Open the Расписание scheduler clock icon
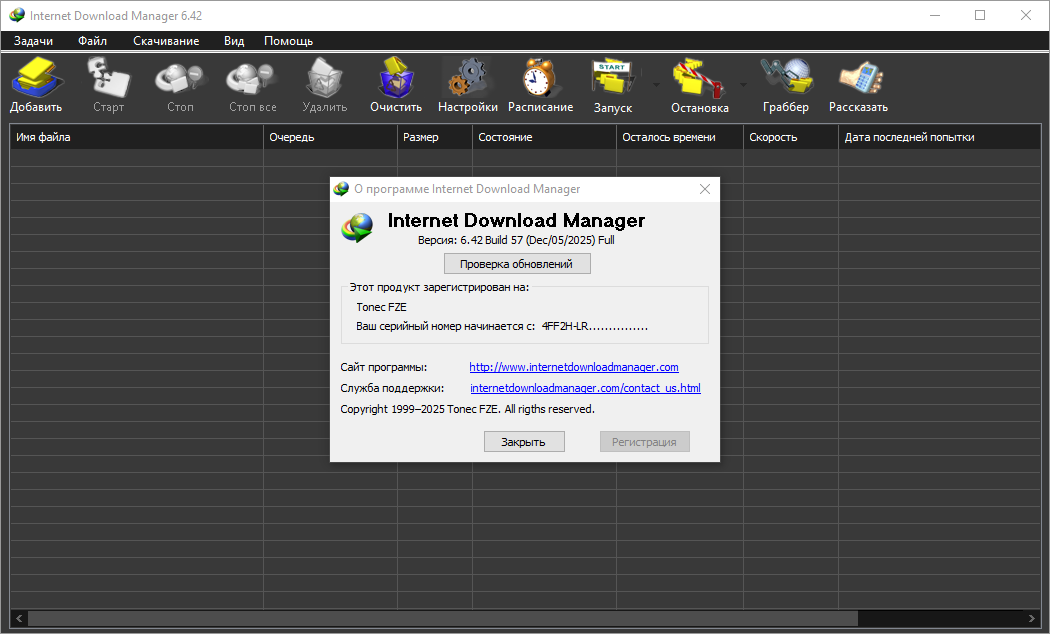 [540, 84]
